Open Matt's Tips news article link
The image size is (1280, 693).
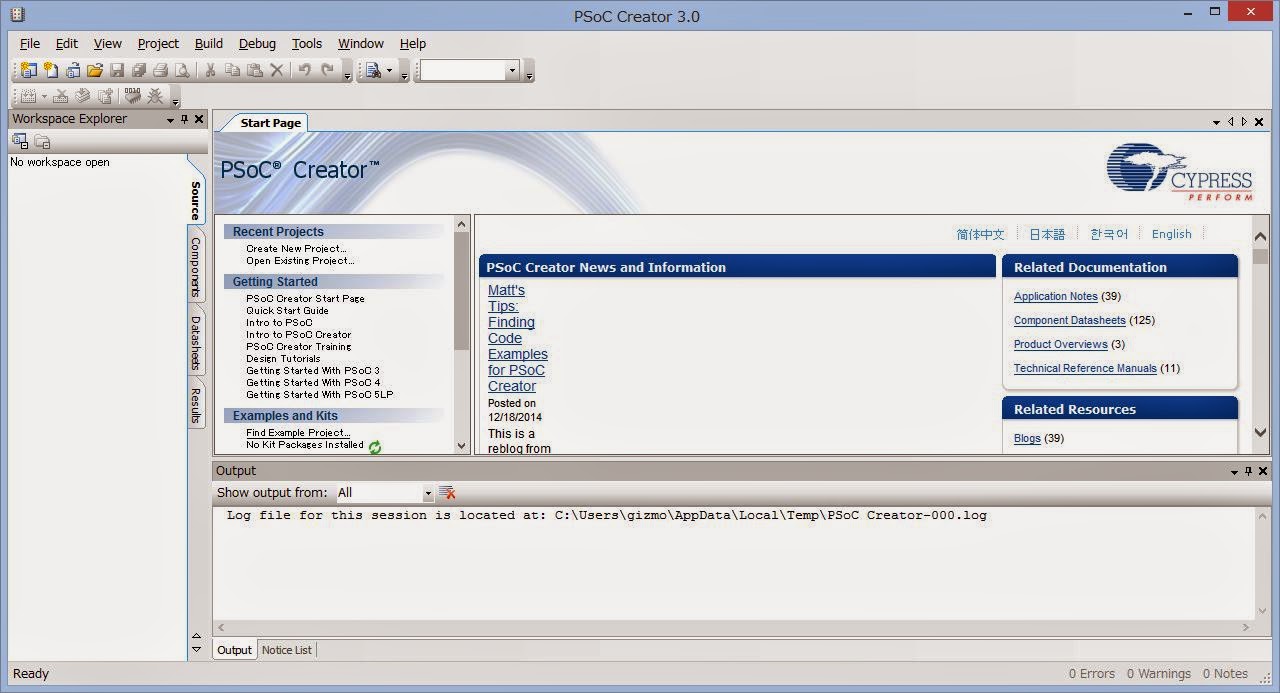click(x=518, y=338)
